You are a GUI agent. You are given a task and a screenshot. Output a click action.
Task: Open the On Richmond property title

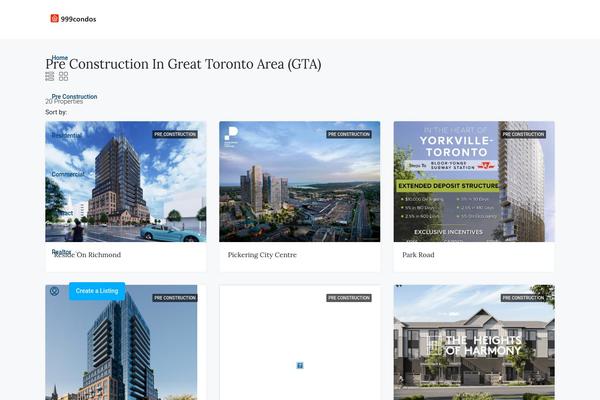click(x=88, y=255)
